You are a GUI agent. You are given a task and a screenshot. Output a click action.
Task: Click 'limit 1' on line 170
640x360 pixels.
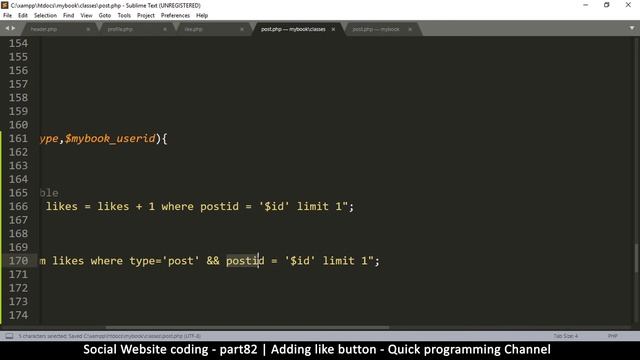345,261
